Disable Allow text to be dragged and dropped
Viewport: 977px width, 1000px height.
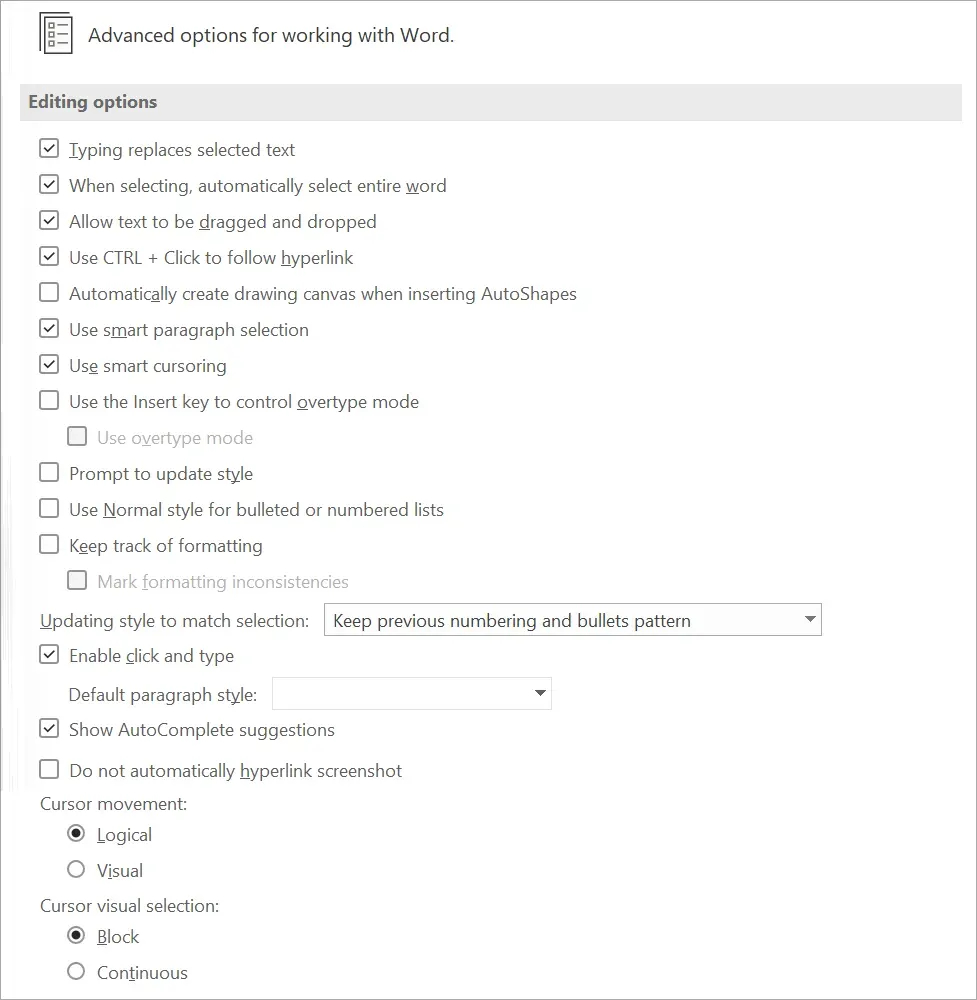point(49,221)
